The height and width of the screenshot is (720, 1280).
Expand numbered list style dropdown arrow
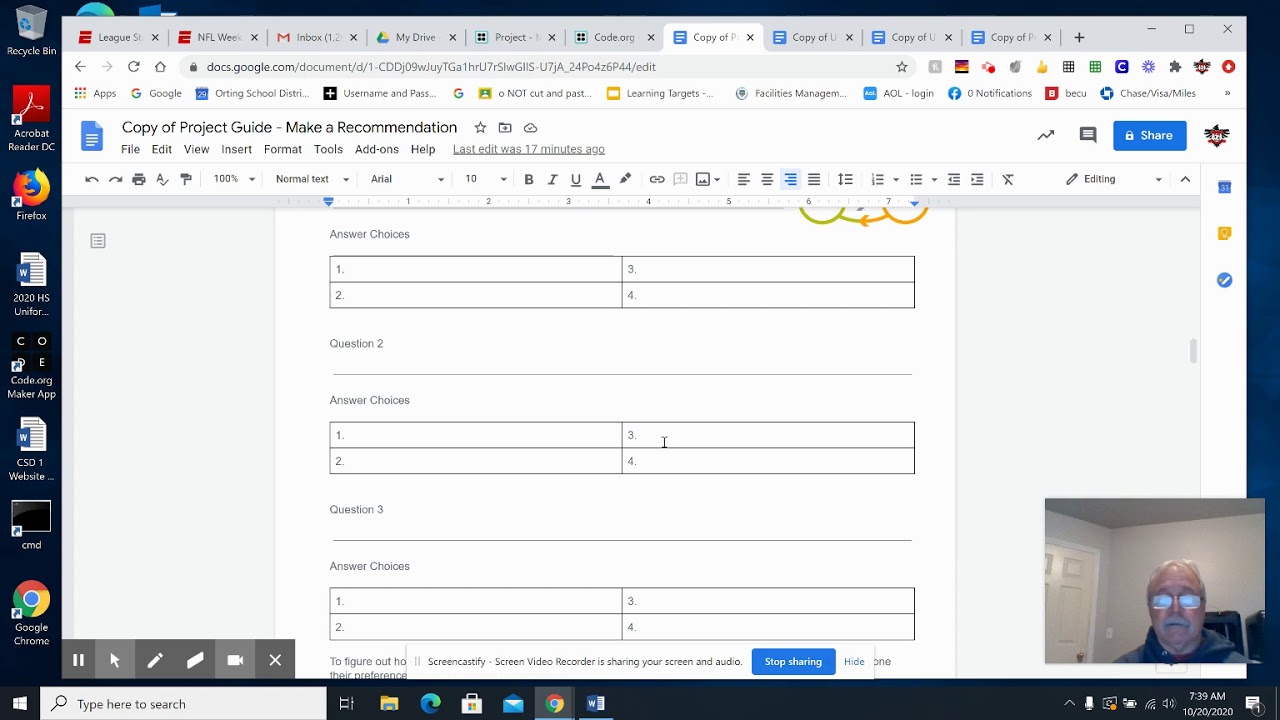tap(895, 180)
